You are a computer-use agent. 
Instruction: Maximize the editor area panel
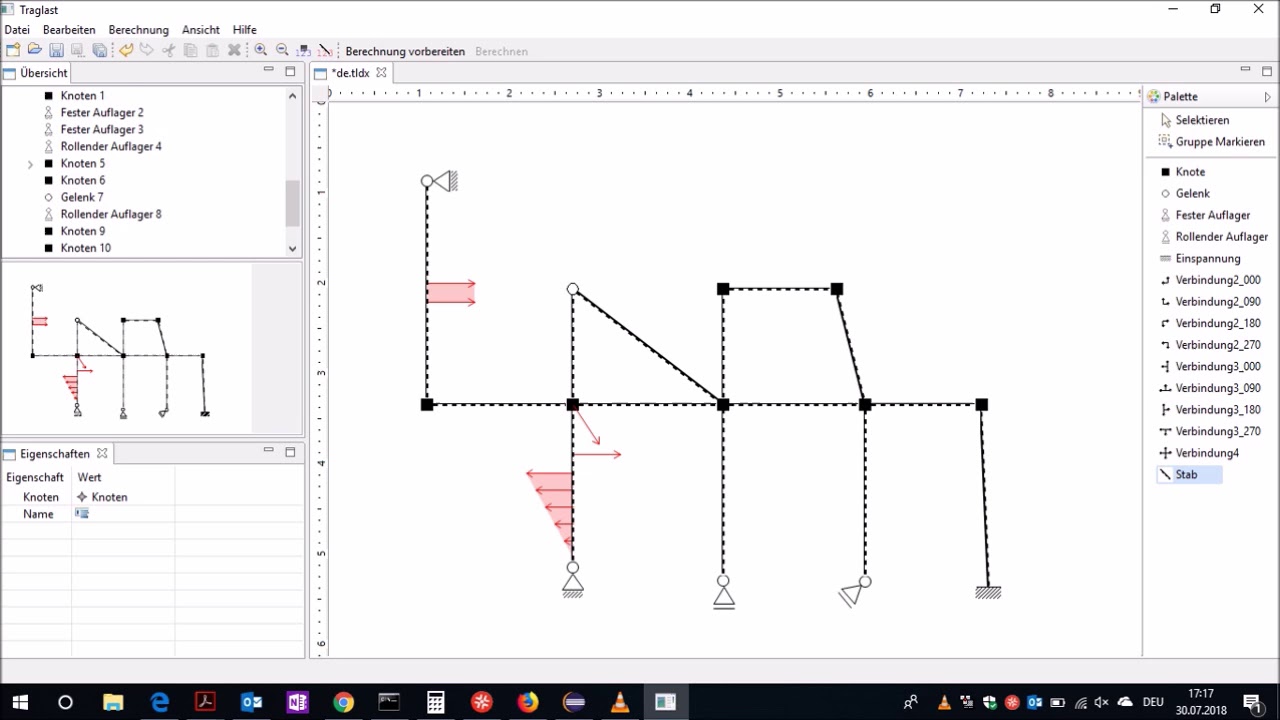point(1267,70)
